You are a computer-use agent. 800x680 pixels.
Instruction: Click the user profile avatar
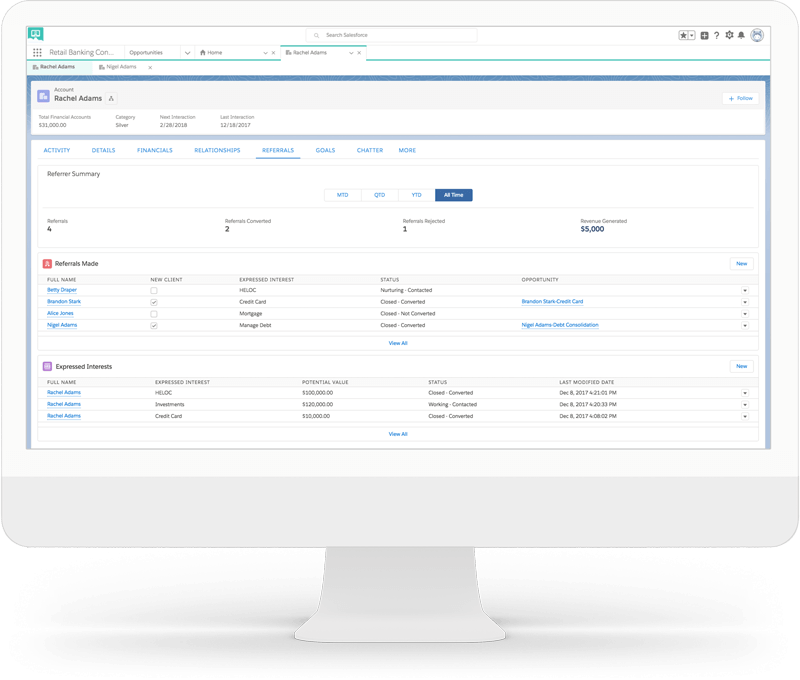757,35
